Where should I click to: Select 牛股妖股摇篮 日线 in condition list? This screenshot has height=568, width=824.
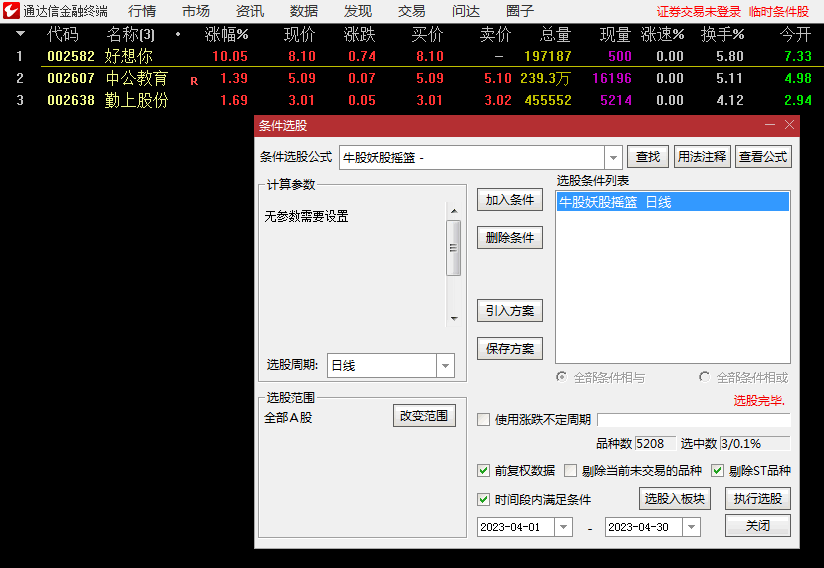pos(673,202)
